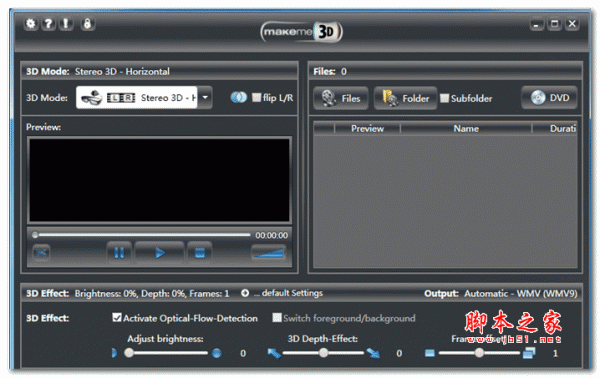The width and height of the screenshot is (600, 378).
Task: Play the preview video
Action: tap(160, 253)
